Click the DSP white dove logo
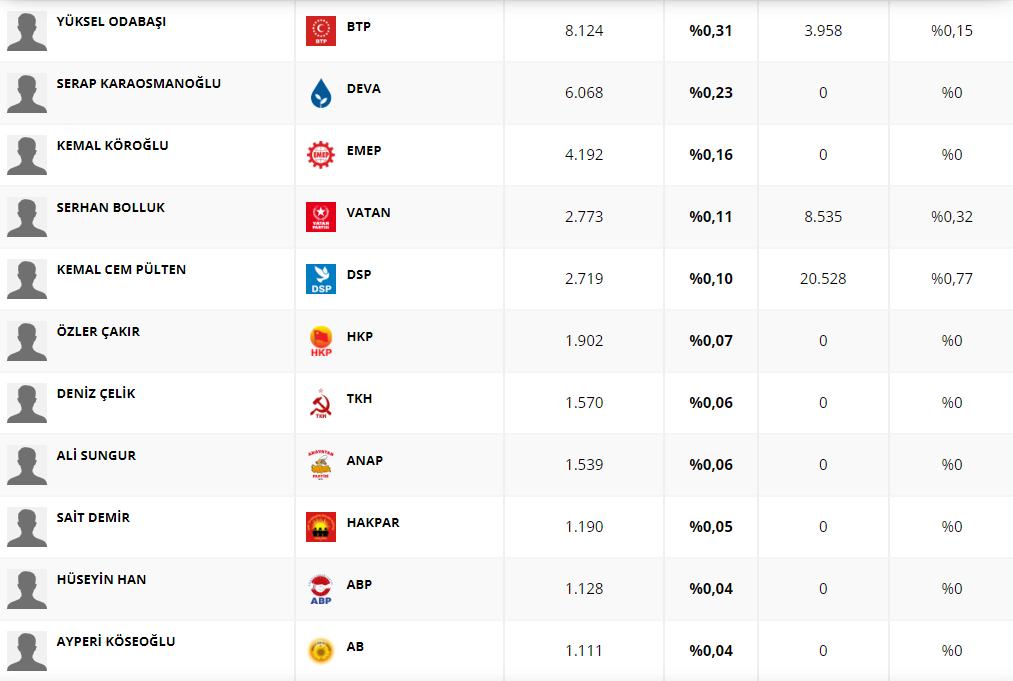Screen dimensions: 1013x681 point(320,279)
